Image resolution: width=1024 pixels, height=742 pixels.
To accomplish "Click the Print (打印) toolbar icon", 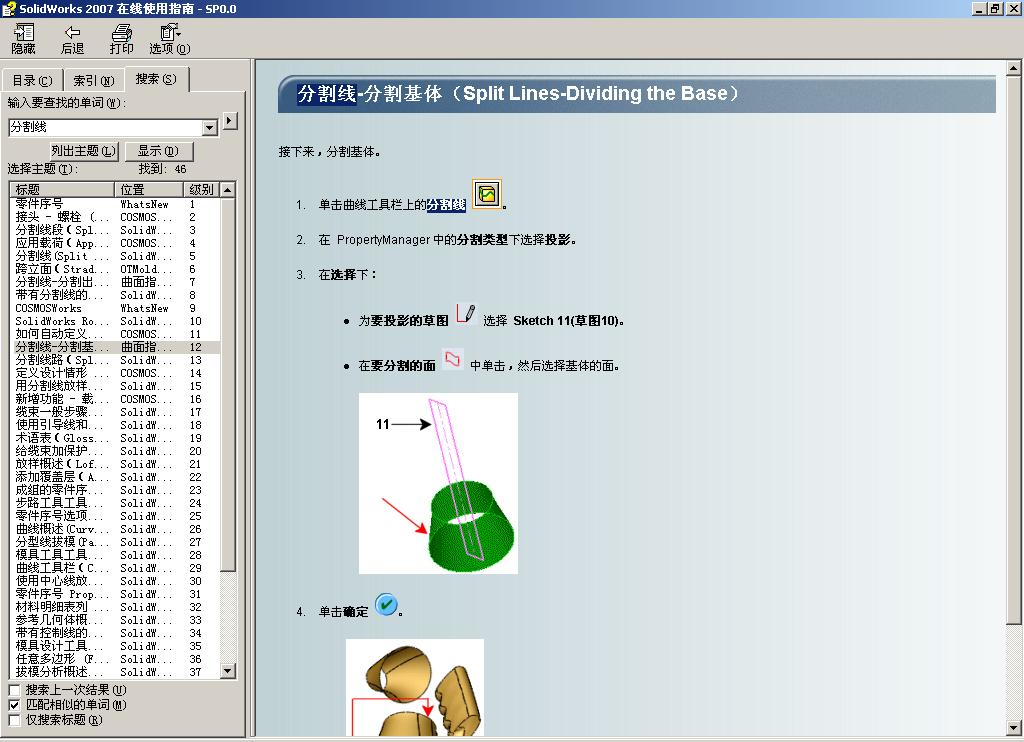I will pos(121,39).
